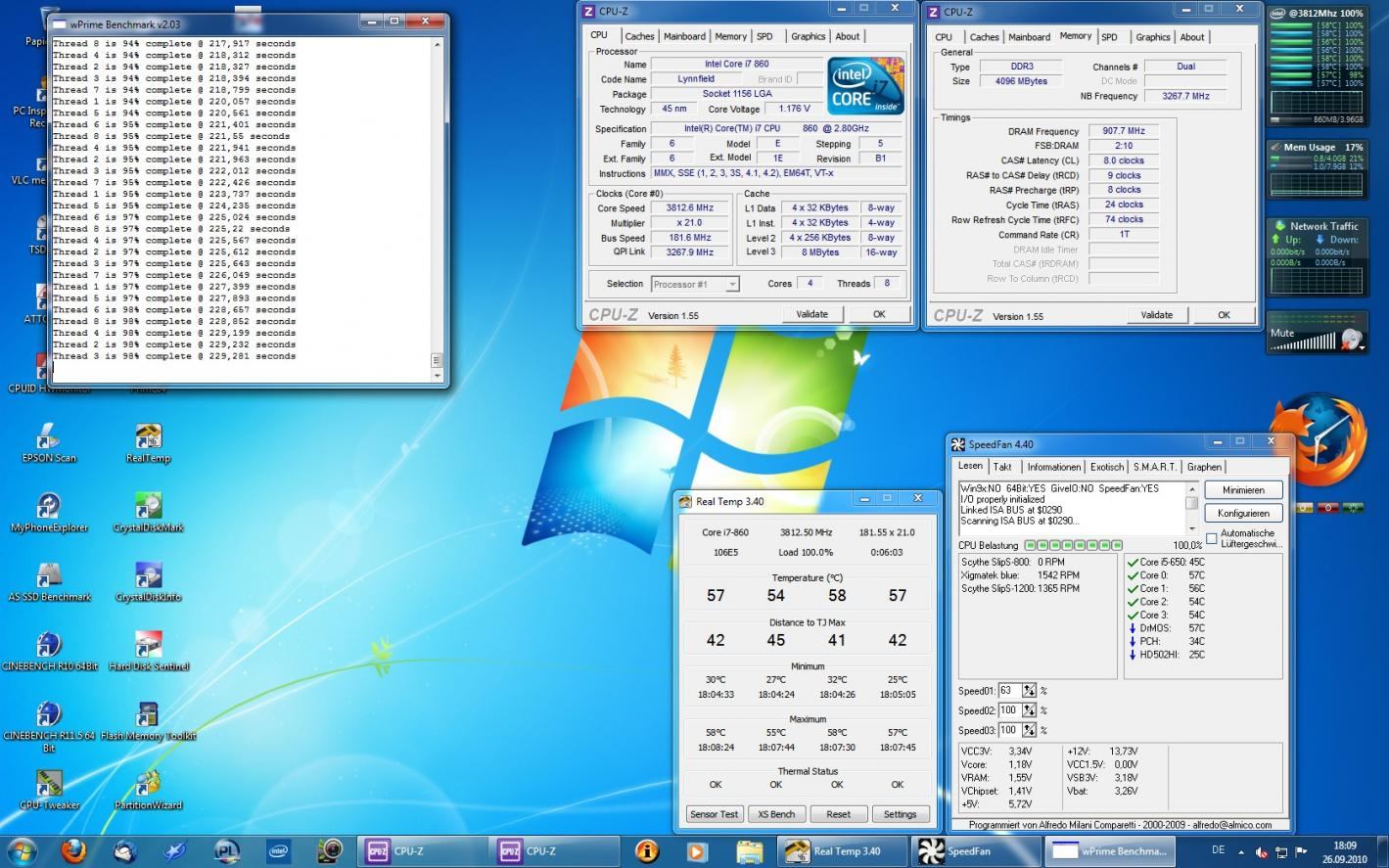
Task: Click the Network Traffic gadget
Action: point(1316,256)
